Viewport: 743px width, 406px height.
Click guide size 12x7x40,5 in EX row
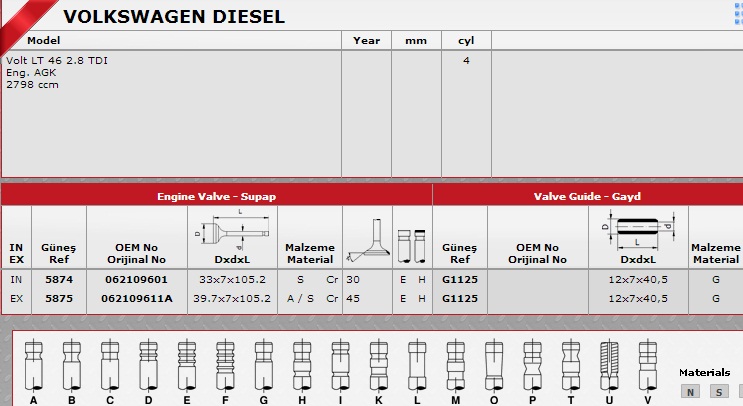point(638,298)
